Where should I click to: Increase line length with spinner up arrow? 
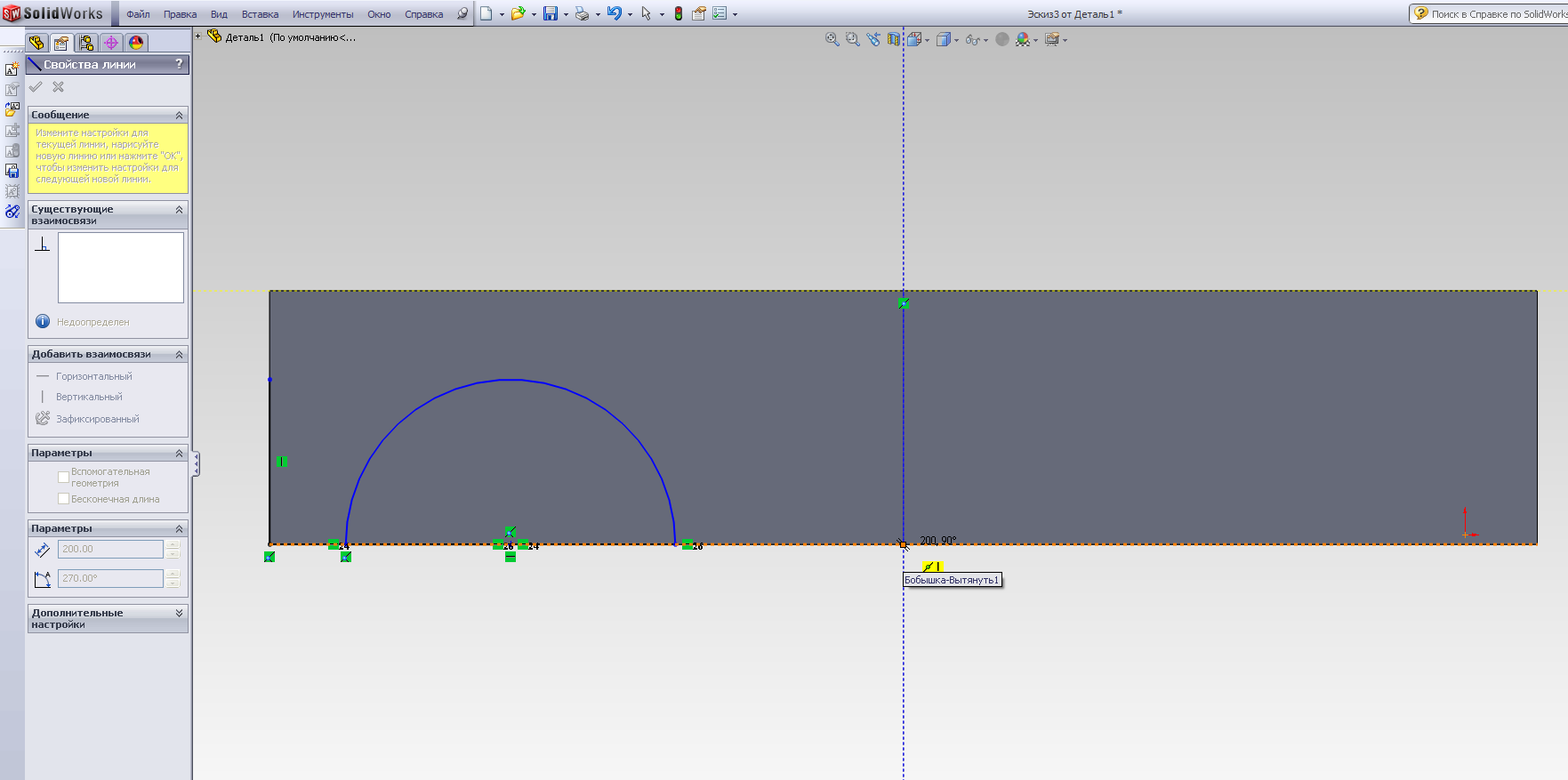tap(173, 544)
